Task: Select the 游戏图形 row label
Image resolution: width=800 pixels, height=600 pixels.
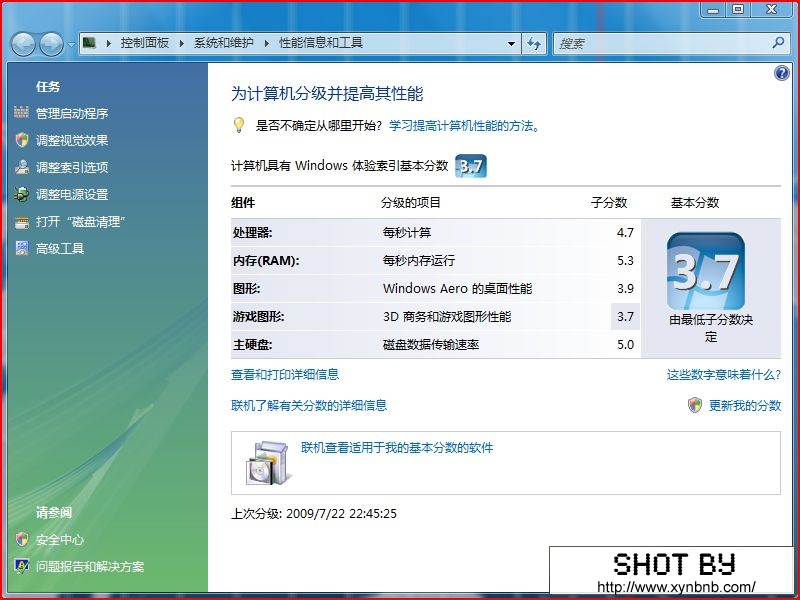Action: (258, 317)
